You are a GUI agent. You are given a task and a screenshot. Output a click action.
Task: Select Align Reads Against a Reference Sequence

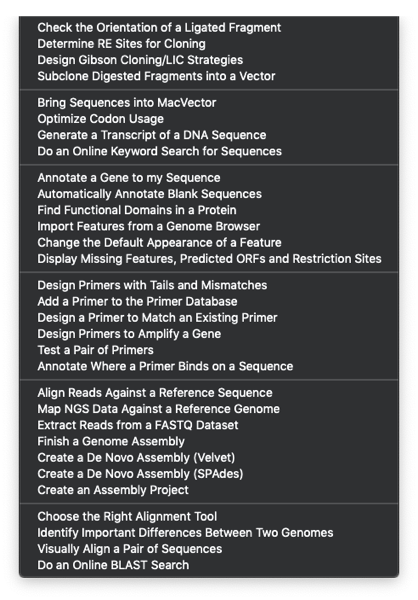point(209,393)
